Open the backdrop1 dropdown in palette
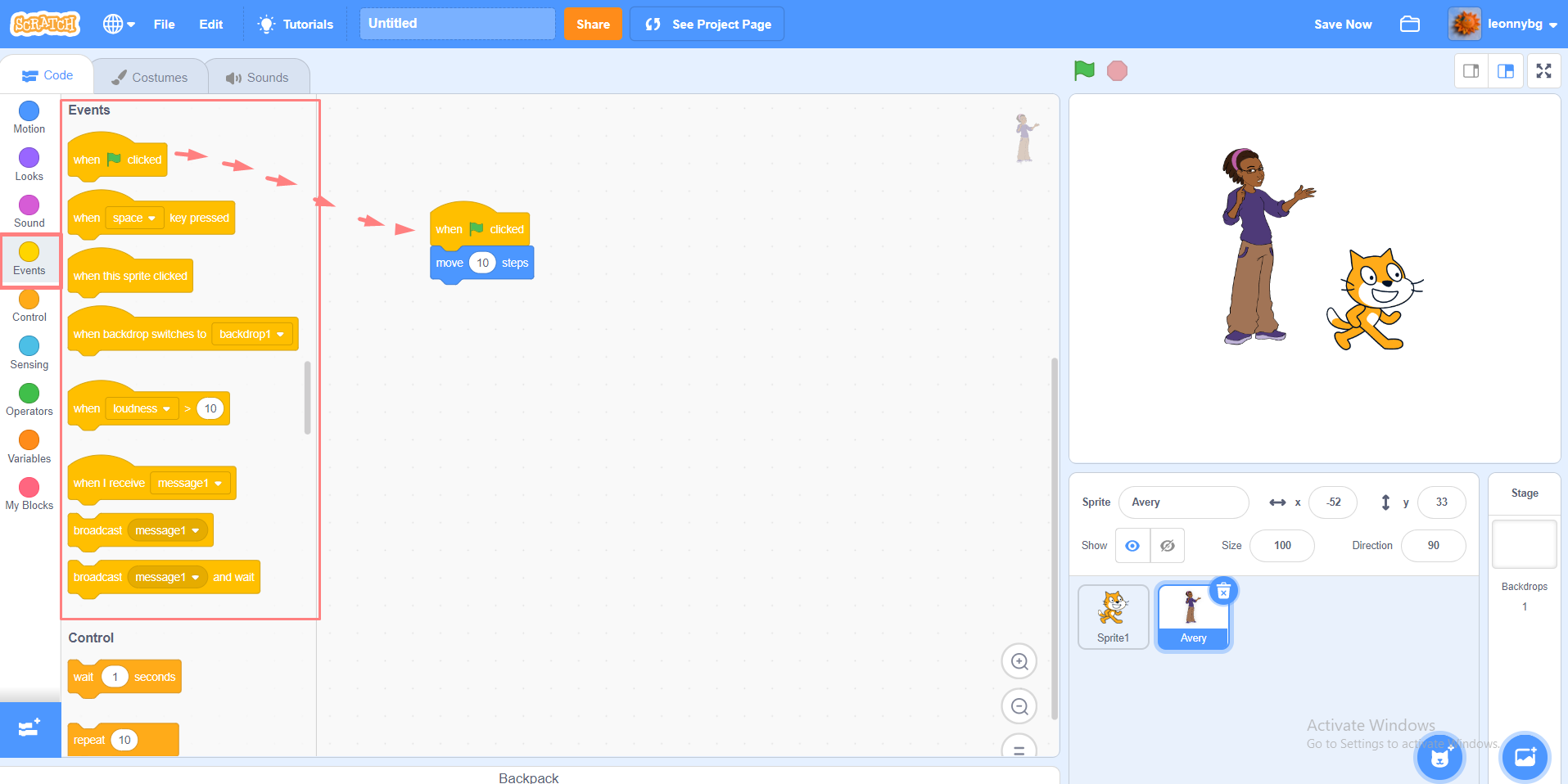1568x784 pixels. point(252,334)
